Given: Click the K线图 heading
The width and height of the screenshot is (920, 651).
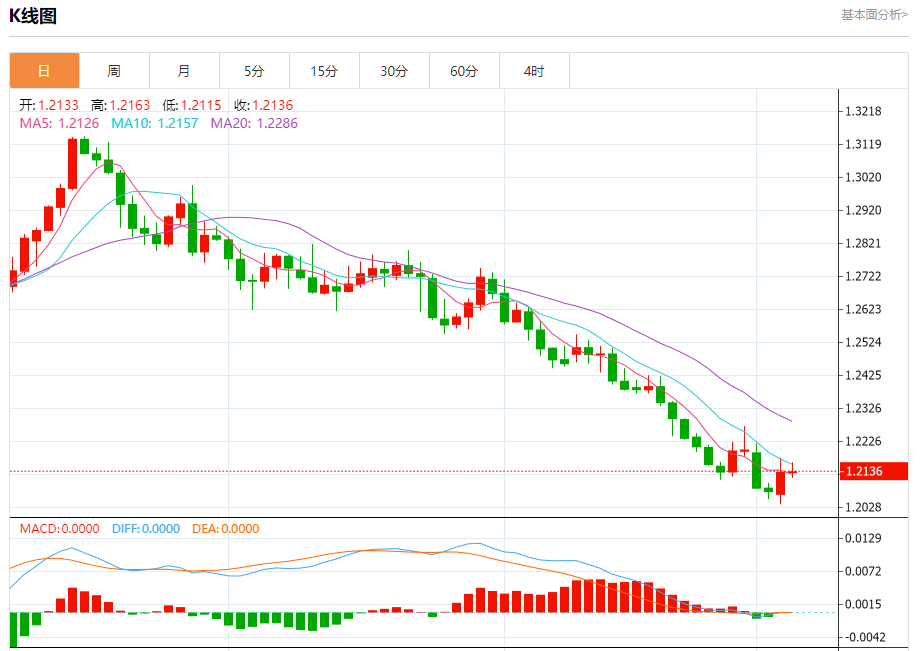Looking at the screenshot, I should point(33,16).
